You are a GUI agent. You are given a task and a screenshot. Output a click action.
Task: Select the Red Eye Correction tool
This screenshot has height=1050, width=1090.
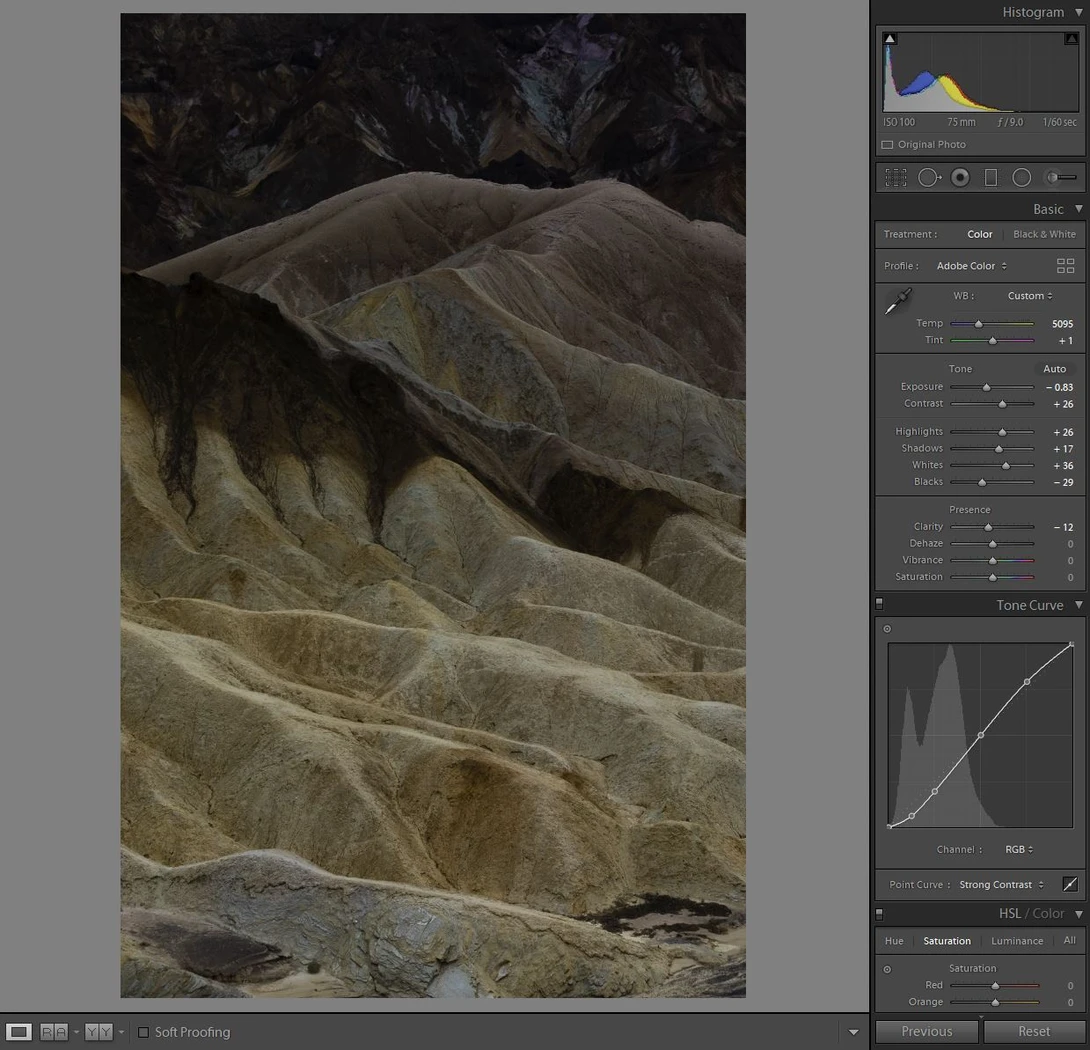coord(960,178)
